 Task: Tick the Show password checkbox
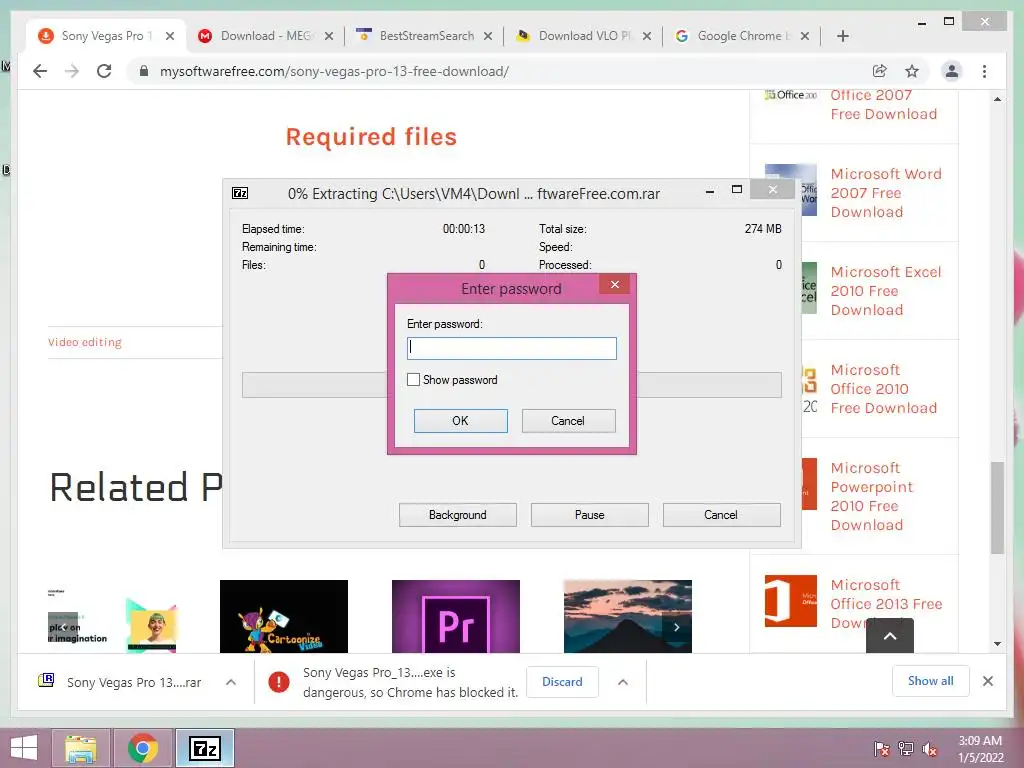(x=413, y=379)
